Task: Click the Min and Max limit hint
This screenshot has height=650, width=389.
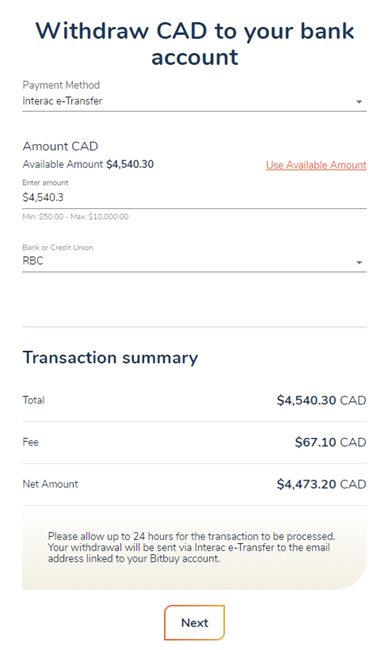Action: click(x=75, y=216)
